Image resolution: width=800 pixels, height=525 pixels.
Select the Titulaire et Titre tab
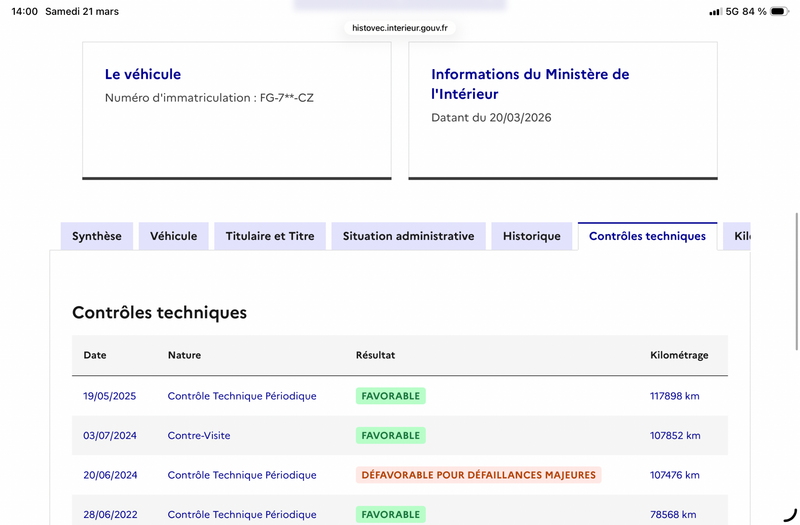[270, 236]
